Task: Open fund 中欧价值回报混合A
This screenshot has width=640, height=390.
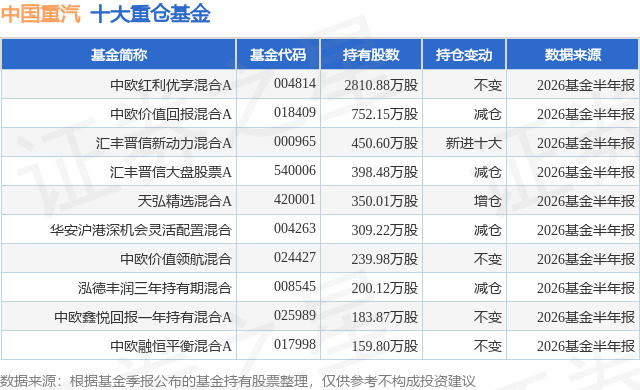Action: 171,114
